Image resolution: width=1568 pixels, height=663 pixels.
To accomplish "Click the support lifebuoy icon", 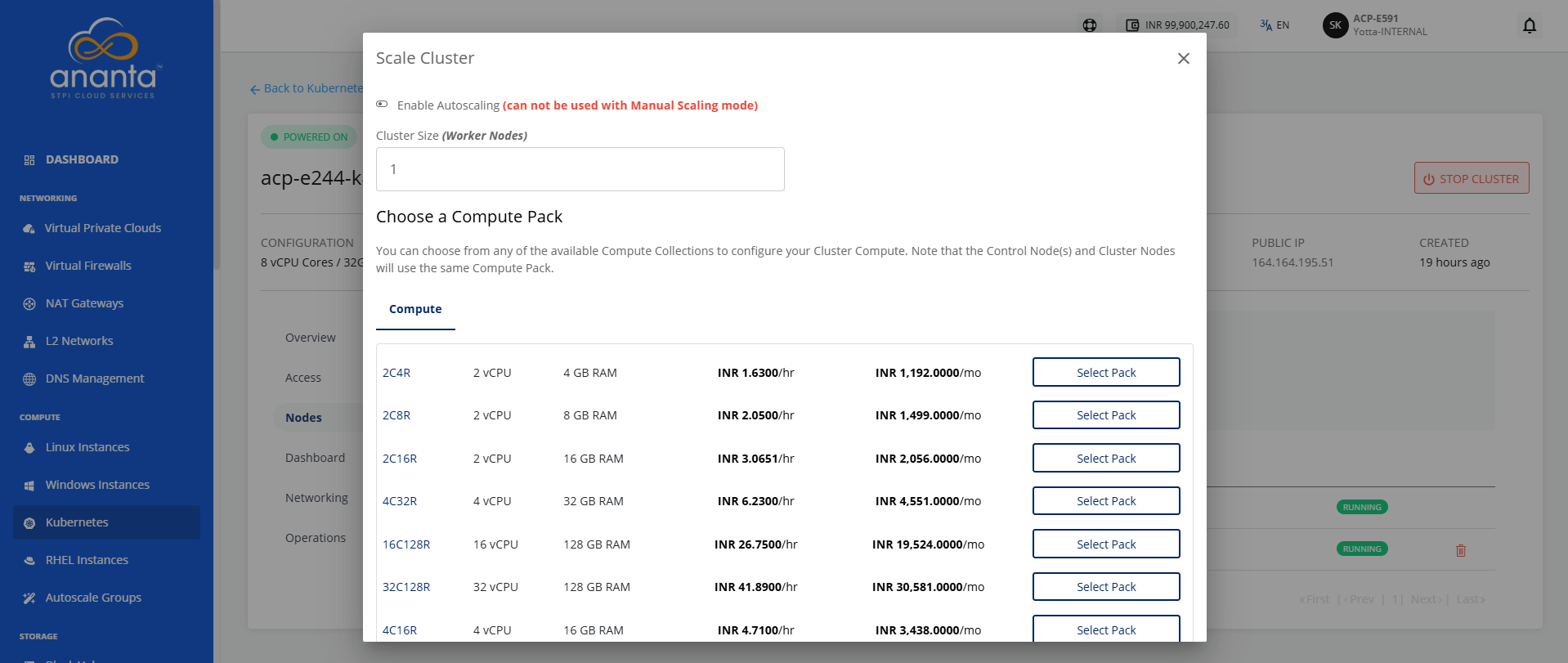I will pos(1090,25).
